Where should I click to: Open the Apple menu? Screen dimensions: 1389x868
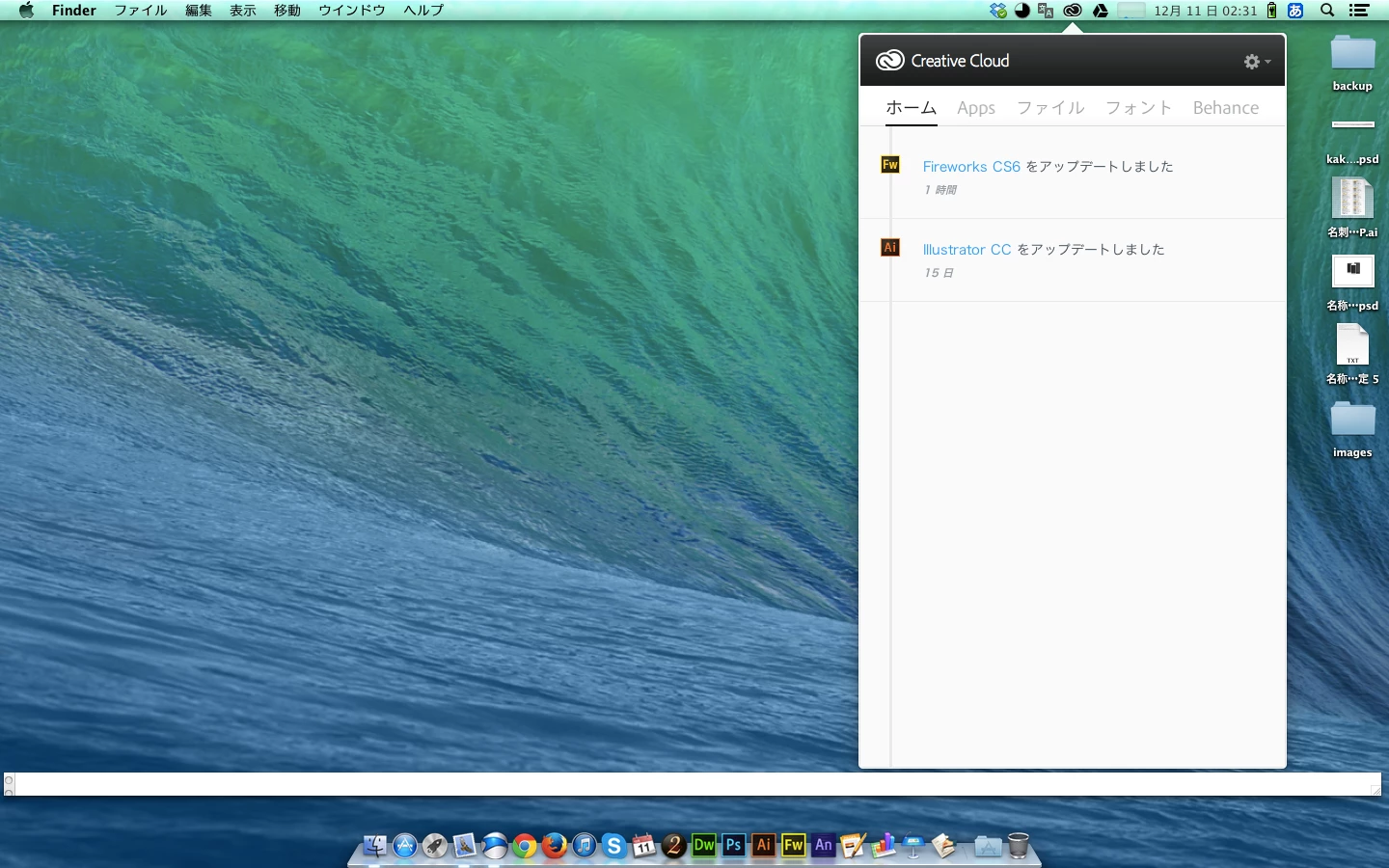click(x=26, y=11)
